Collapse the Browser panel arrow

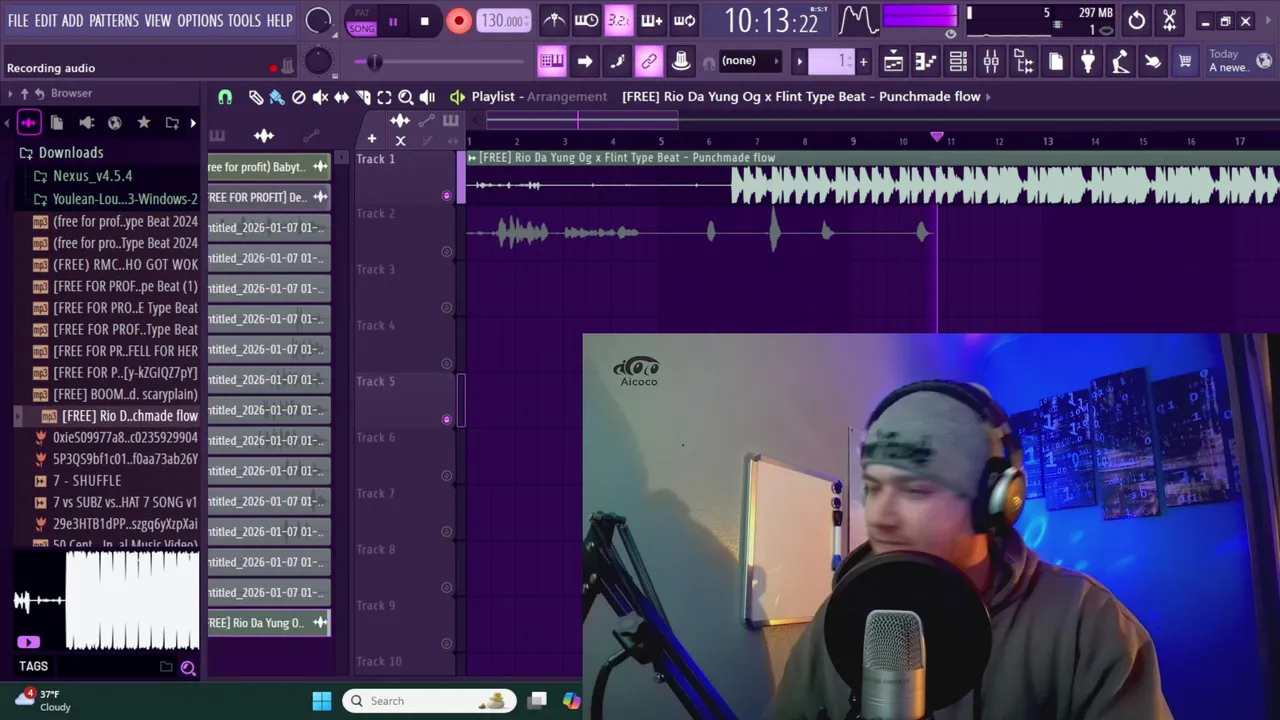point(10,93)
